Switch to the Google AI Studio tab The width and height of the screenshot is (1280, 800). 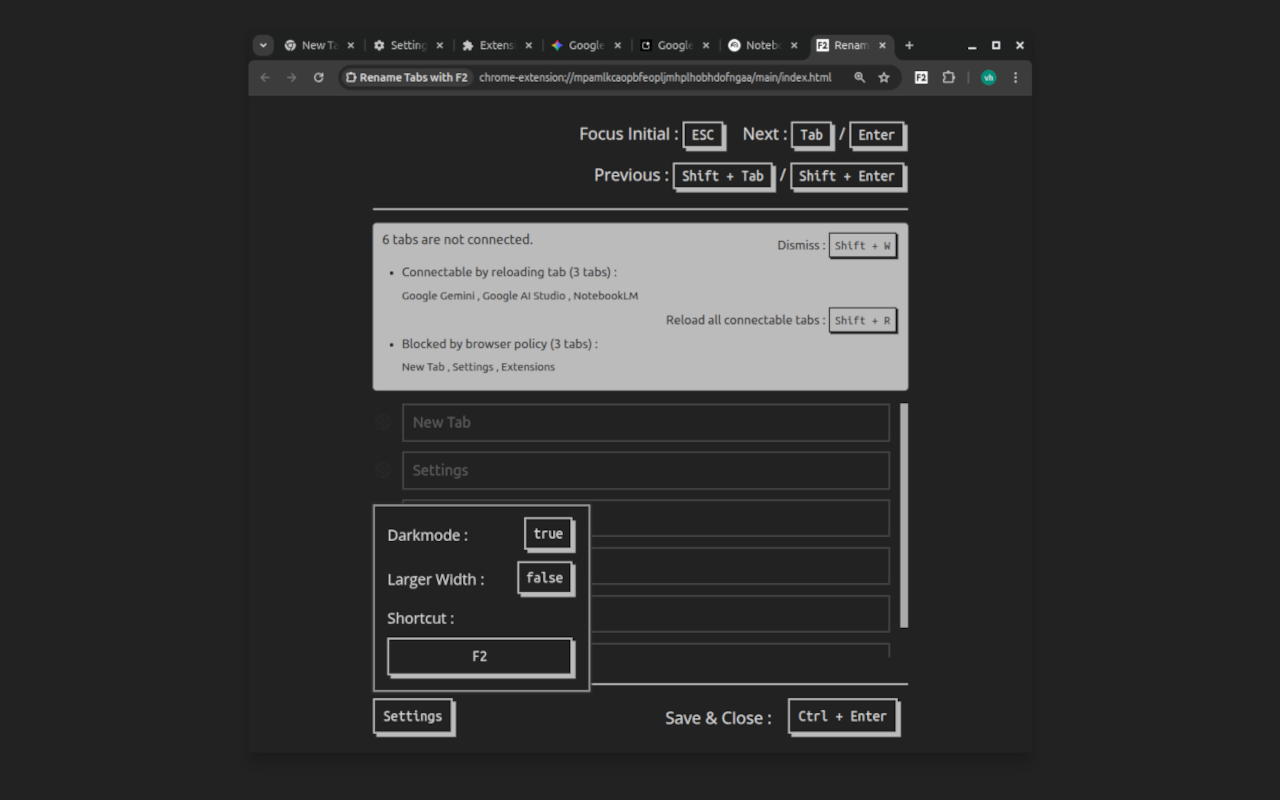(x=674, y=45)
